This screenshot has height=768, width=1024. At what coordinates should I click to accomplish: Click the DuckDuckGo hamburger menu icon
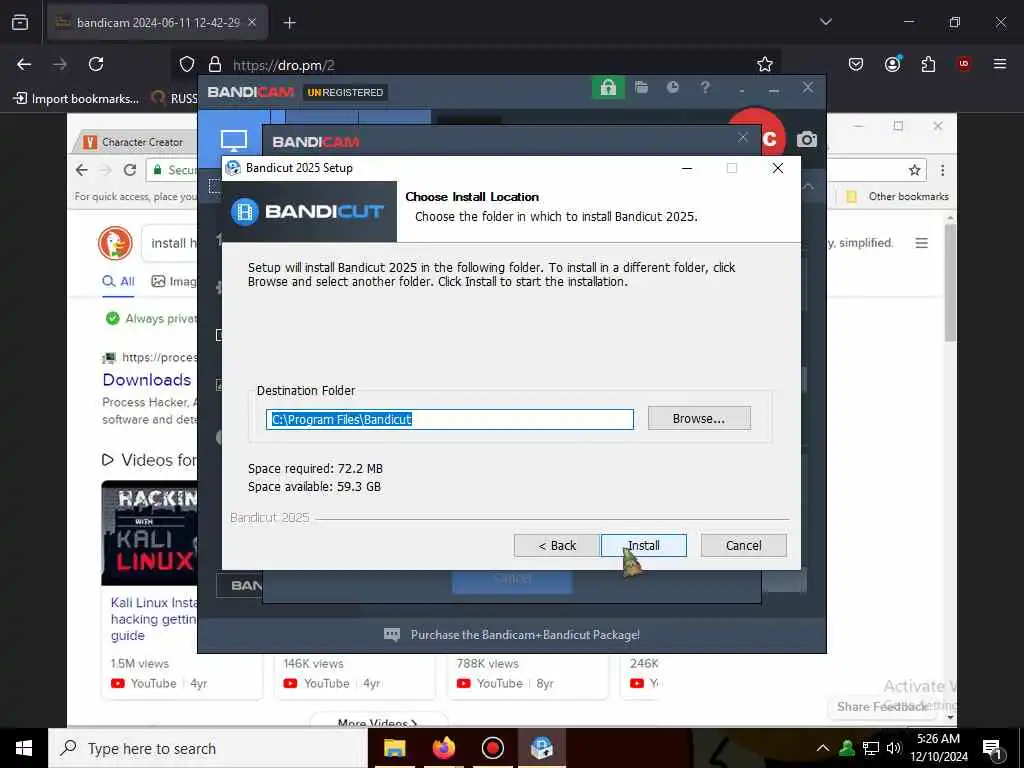[921, 243]
